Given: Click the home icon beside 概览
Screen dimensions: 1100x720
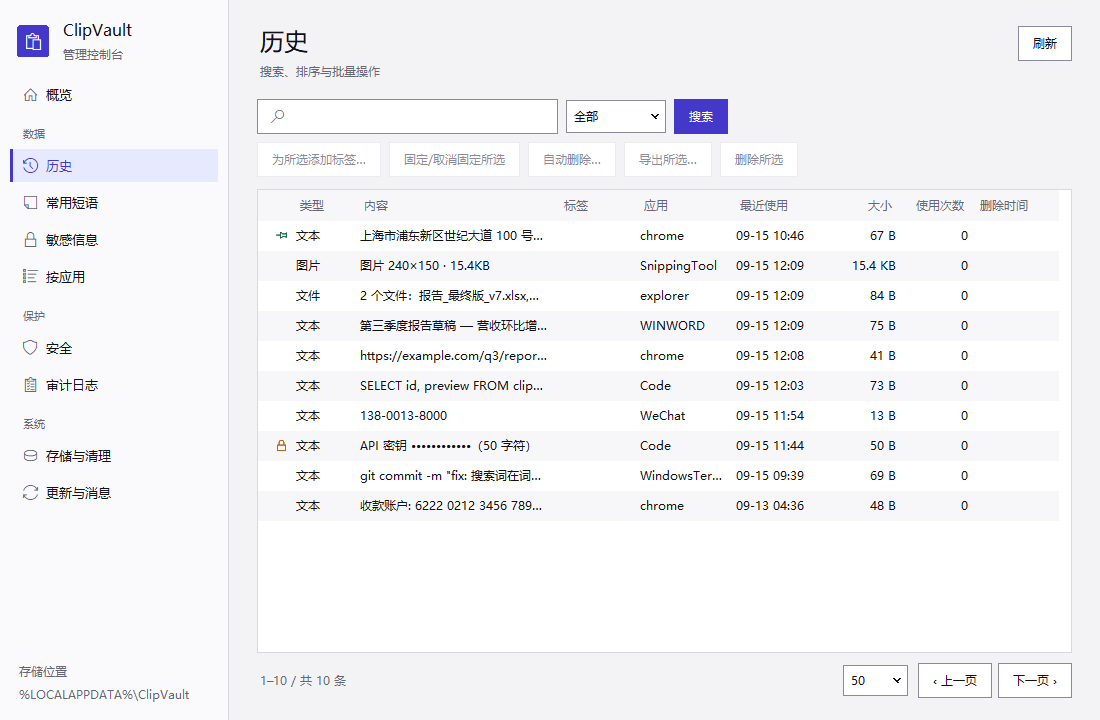Looking at the screenshot, I should point(30,95).
